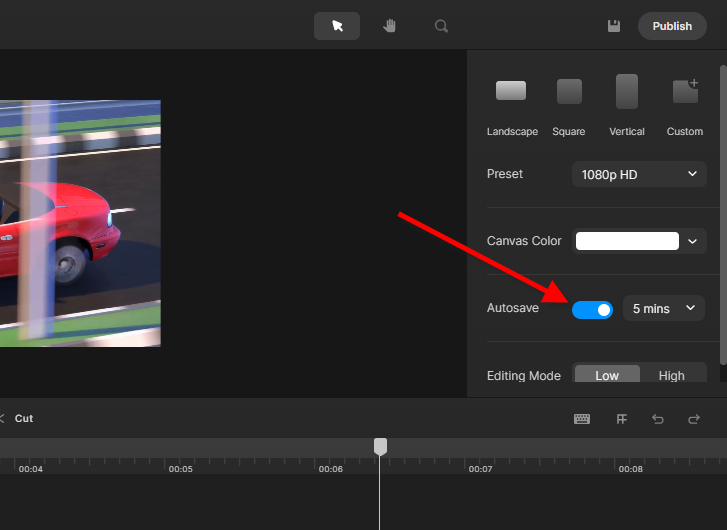The image size is (727, 530).
Task: Select the pointer selection tool
Action: coord(337,26)
